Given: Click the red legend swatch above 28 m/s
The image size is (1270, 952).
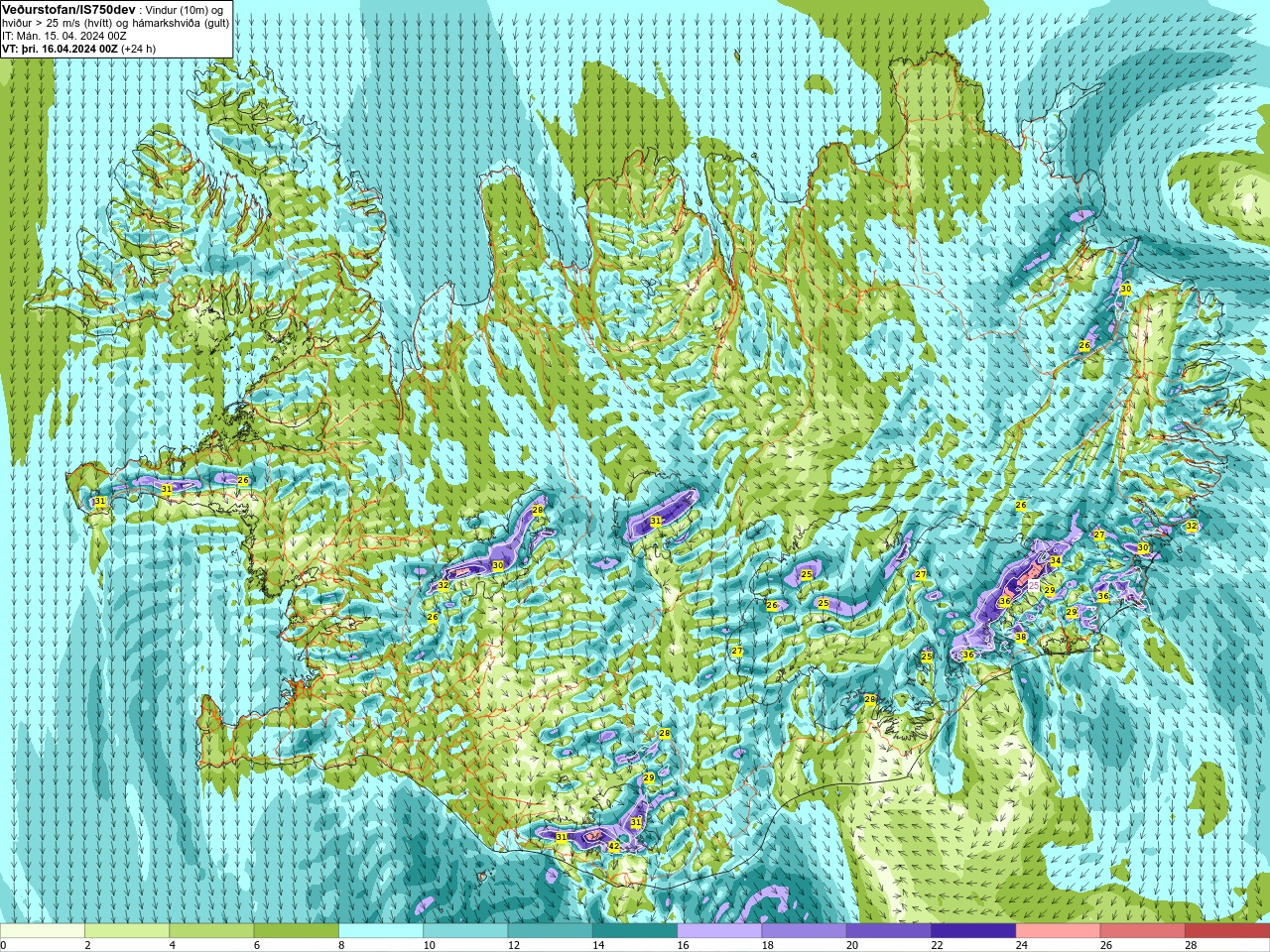Looking at the screenshot, I should click(1227, 931).
